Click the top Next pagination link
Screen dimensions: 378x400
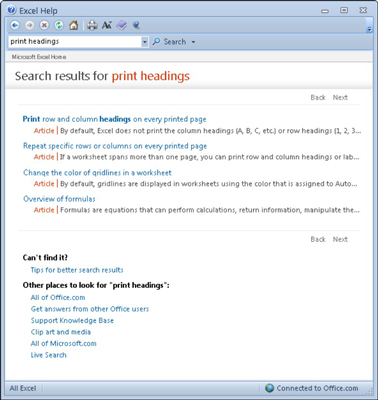[x=340, y=97]
